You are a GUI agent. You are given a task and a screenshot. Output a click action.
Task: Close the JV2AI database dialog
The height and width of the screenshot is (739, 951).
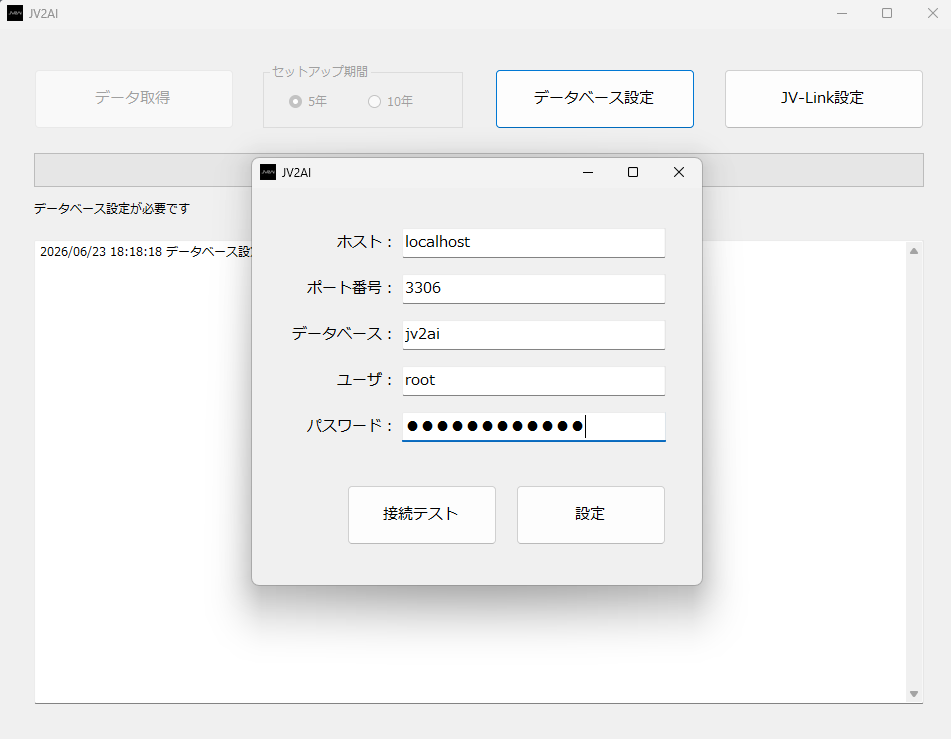tap(679, 172)
